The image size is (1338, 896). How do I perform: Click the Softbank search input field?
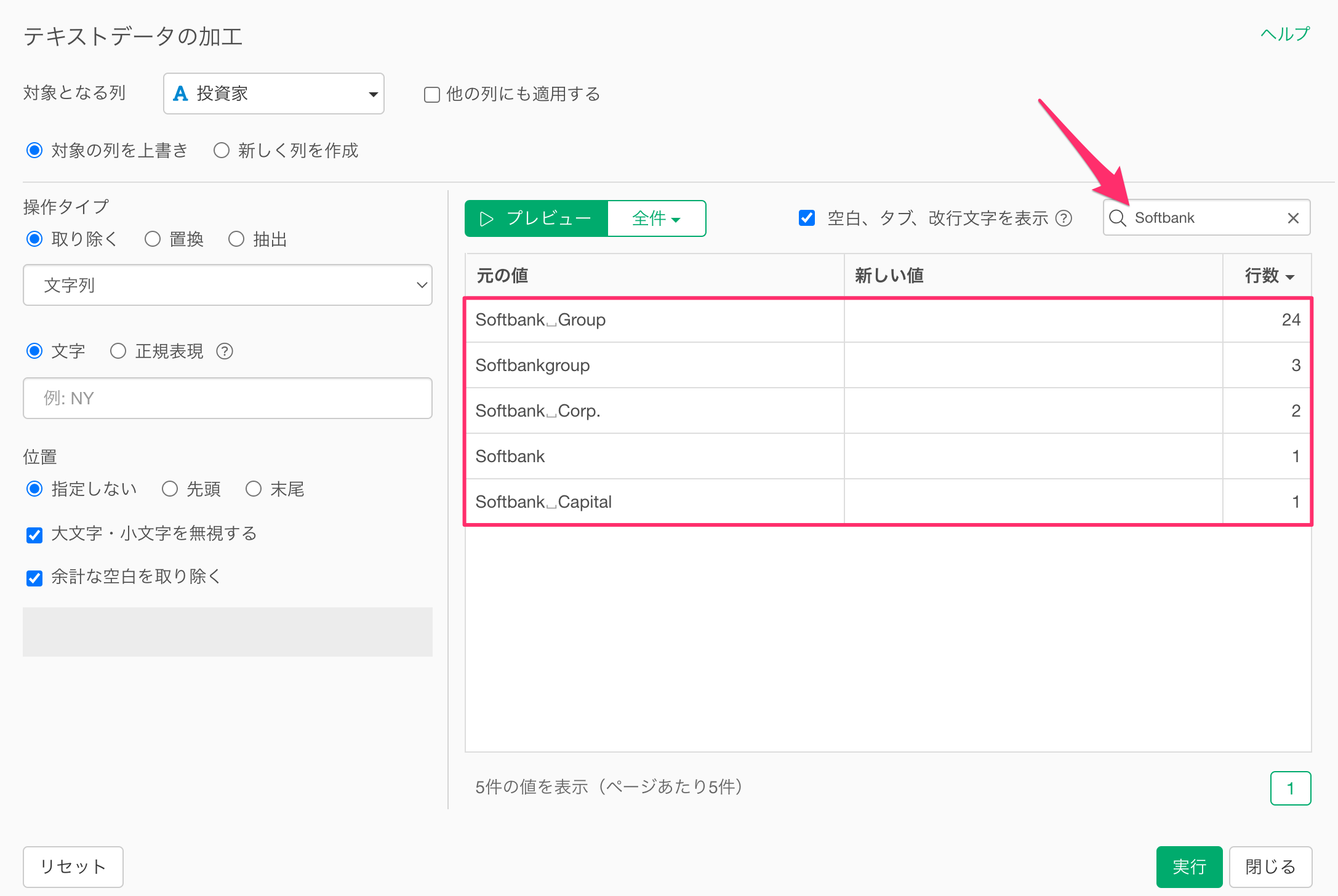click(1206, 218)
